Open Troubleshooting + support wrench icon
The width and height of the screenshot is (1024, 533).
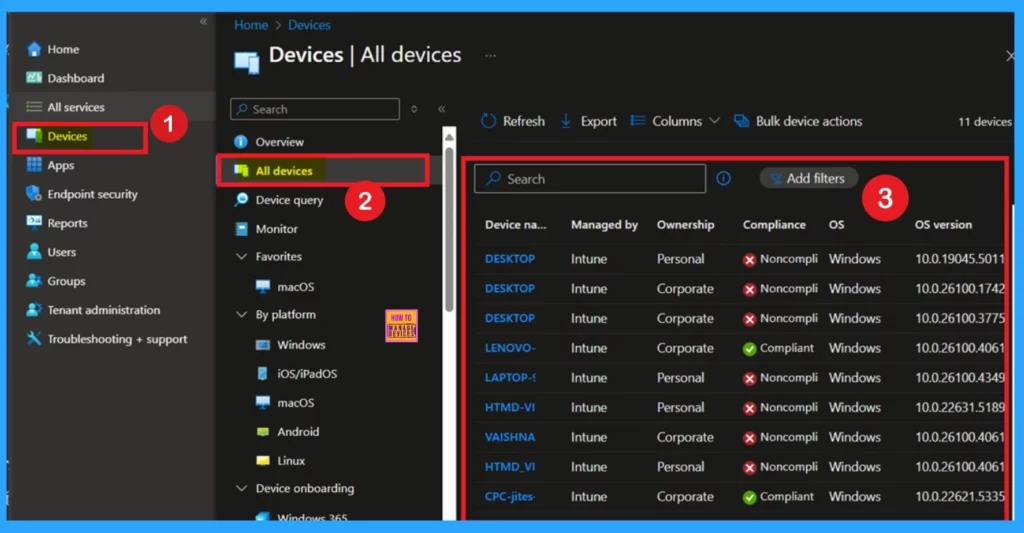click(34, 338)
